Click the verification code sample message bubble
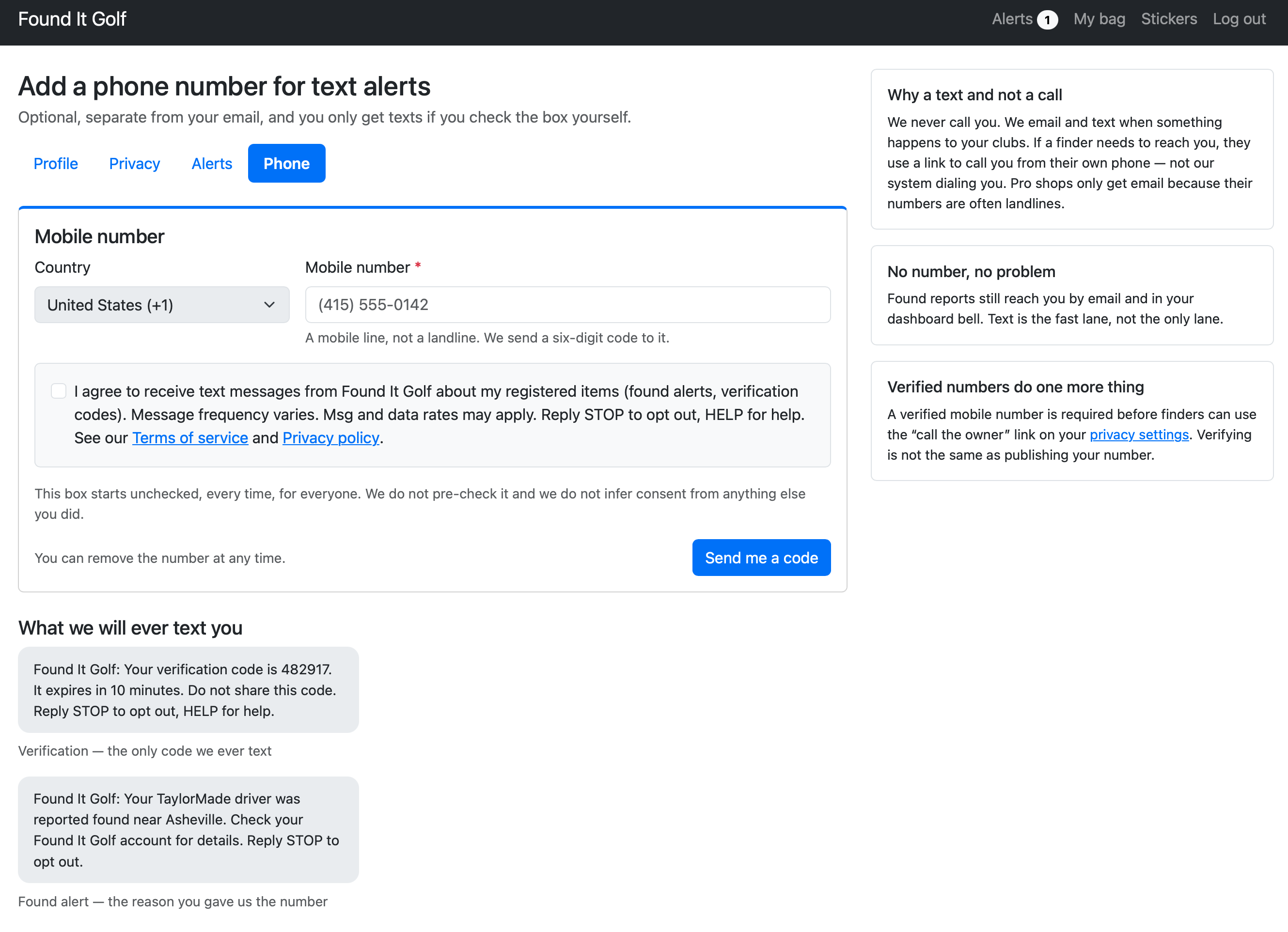Image resolution: width=1288 pixels, height=932 pixels. coord(188,690)
